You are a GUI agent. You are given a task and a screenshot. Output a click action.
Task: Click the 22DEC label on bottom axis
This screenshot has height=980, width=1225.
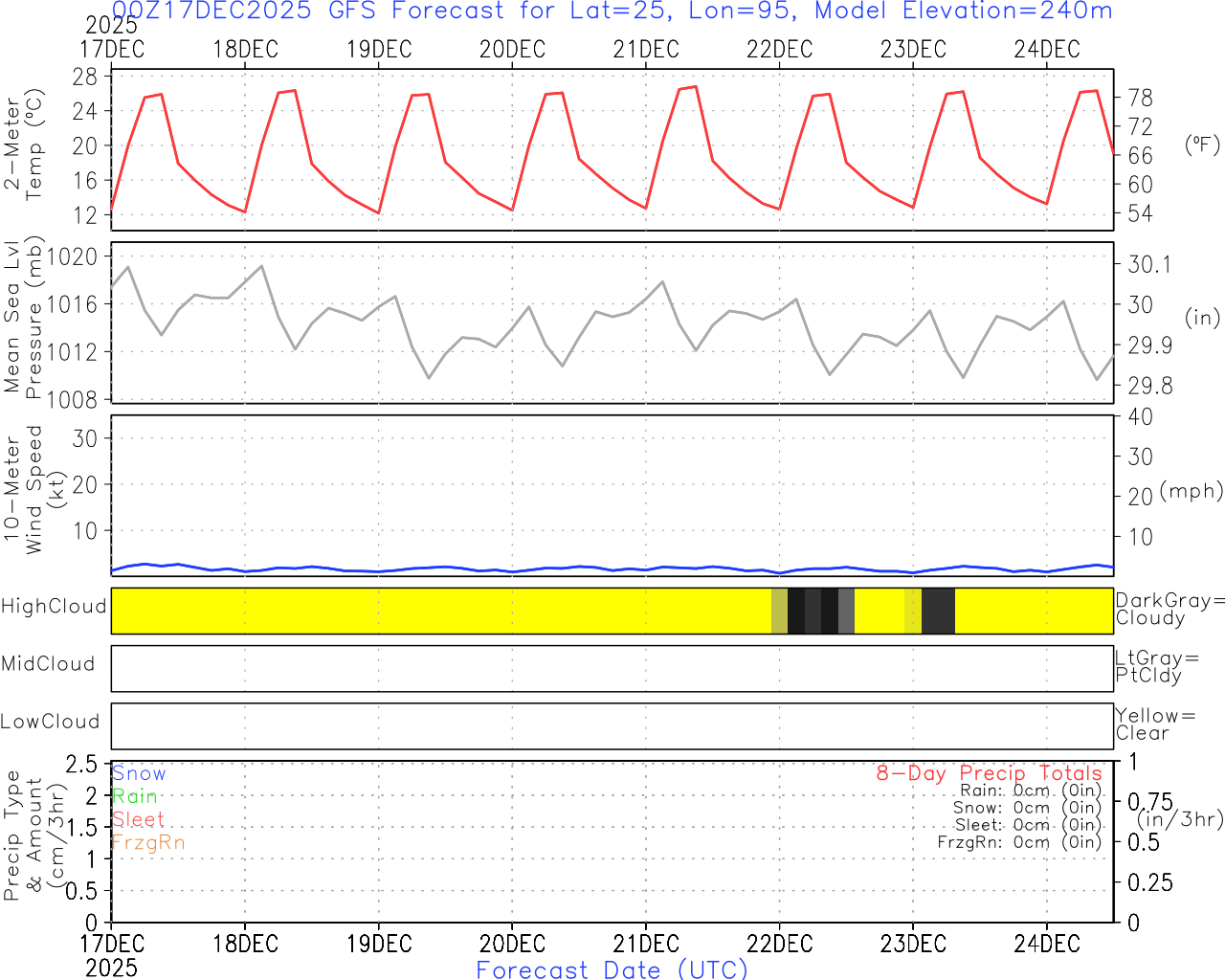point(779,944)
